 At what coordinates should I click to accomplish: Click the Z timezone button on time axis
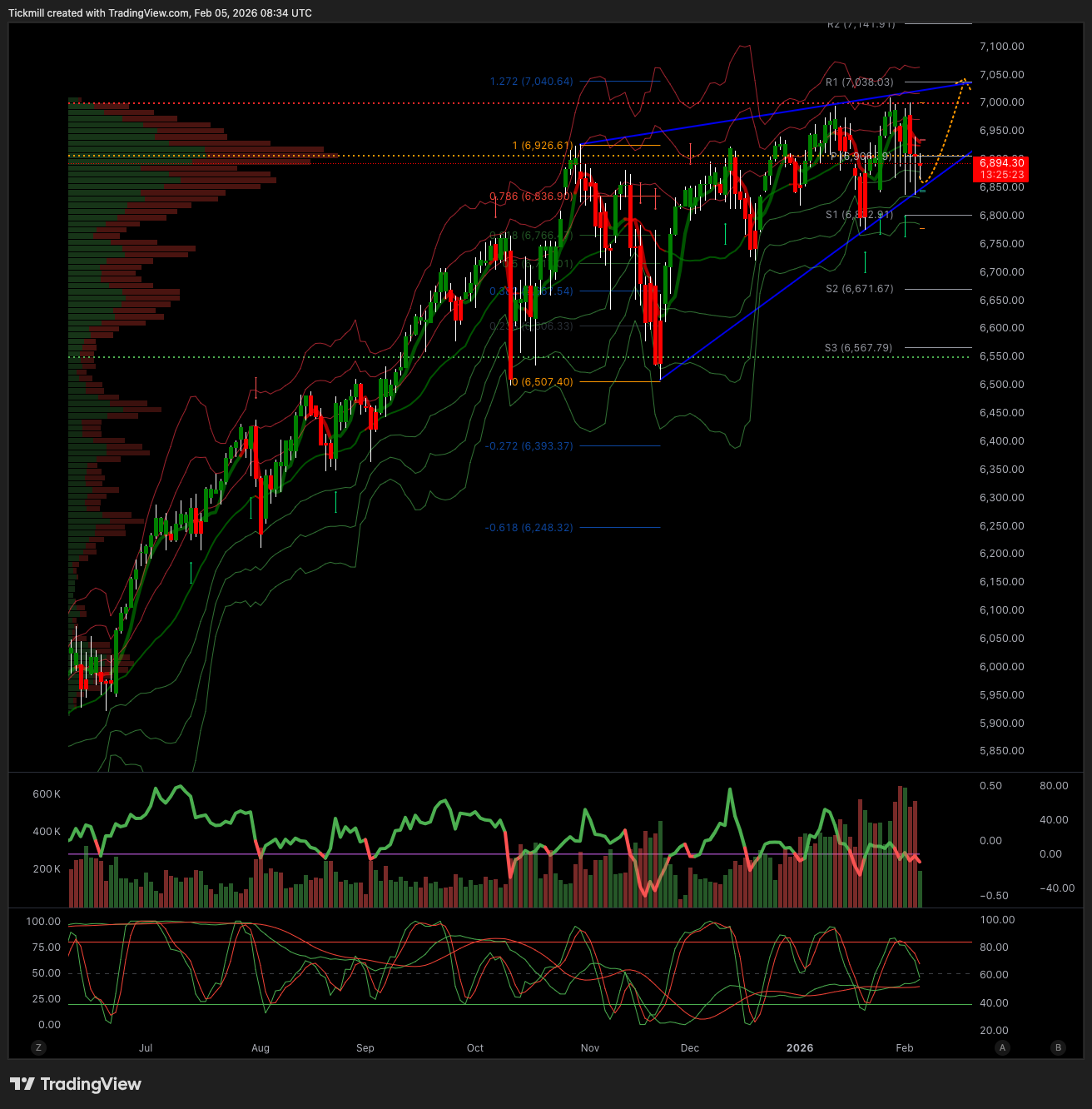[x=38, y=1047]
